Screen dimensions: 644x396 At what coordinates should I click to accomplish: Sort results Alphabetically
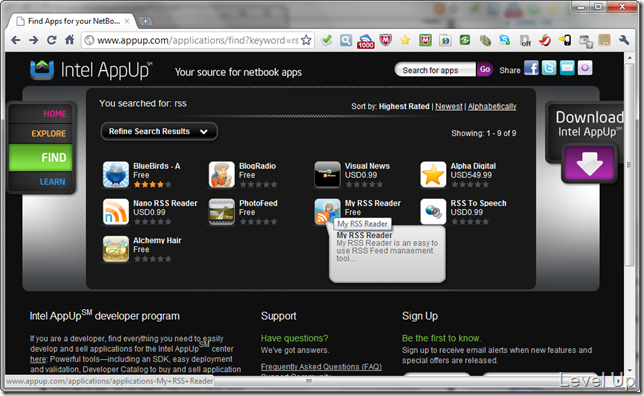tap(492, 106)
